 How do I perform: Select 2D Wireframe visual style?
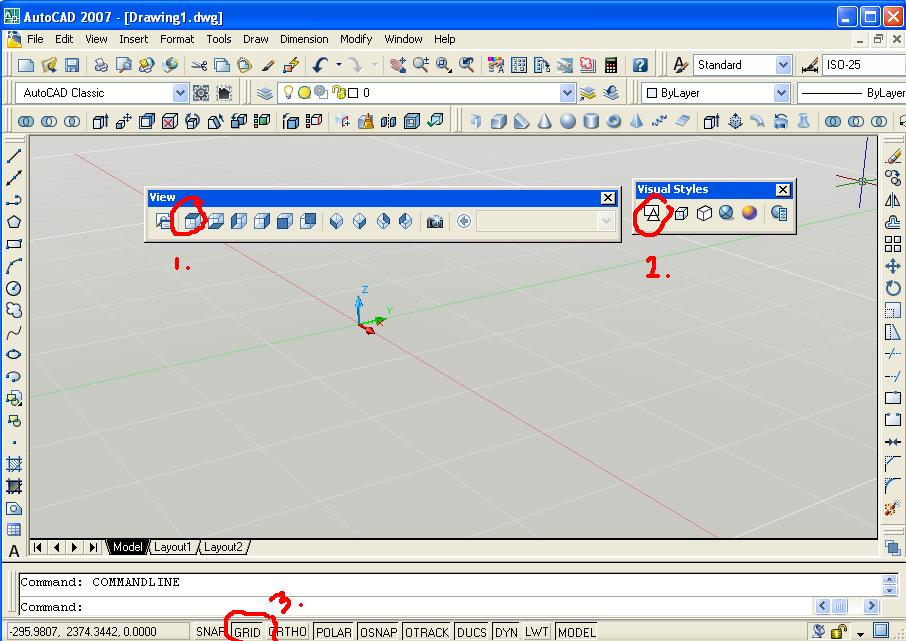(x=652, y=213)
